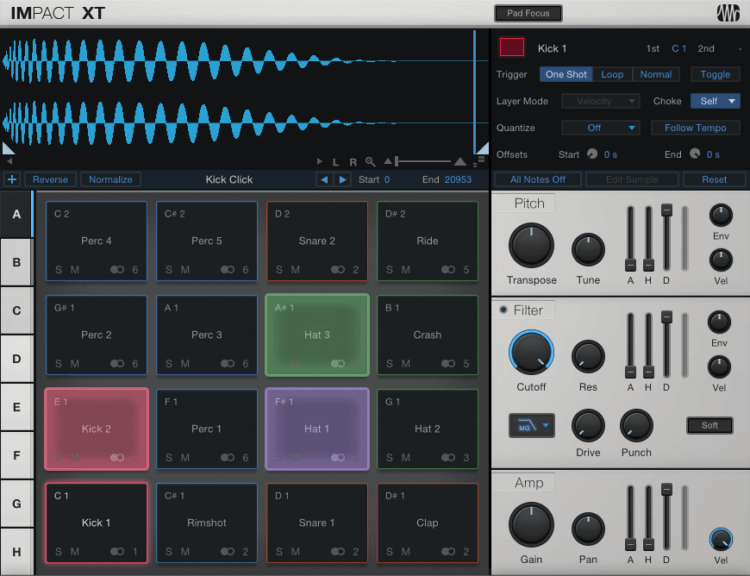This screenshot has height=576, width=750.
Task: Toggle the Soft filter button
Action: click(710, 425)
